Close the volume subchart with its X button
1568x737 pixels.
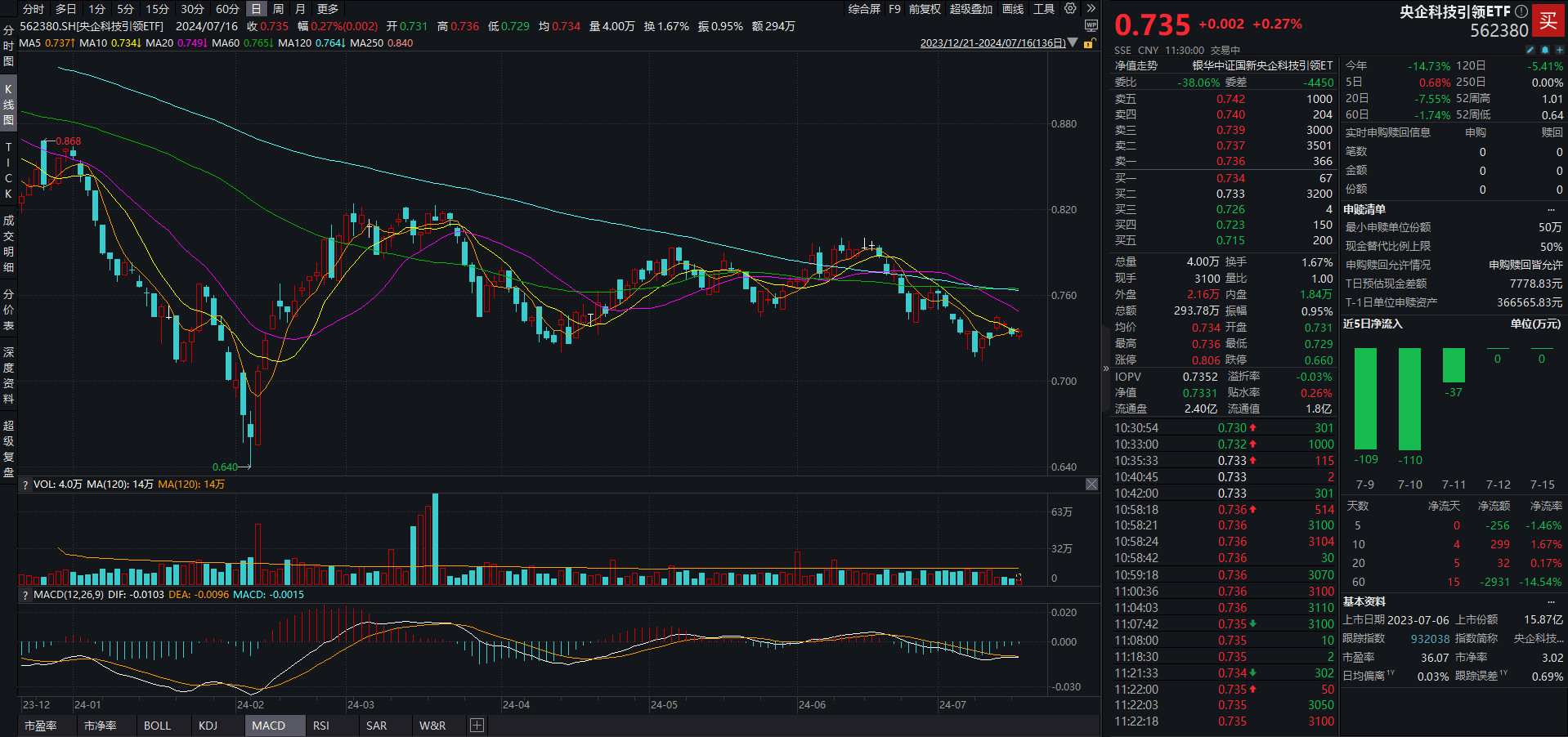1091,484
